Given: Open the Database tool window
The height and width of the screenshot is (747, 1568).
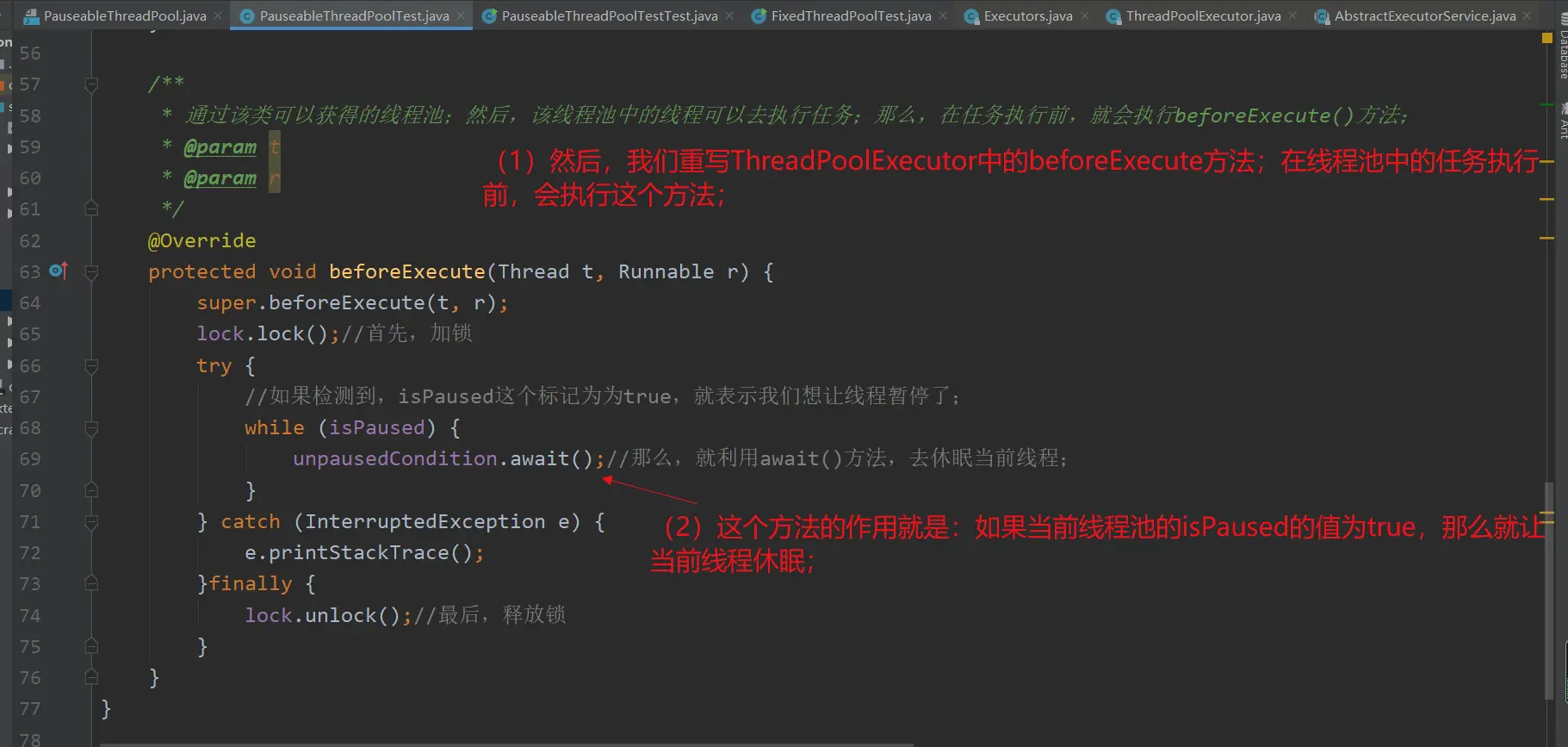Looking at the screenshot, I should 1562,47.
